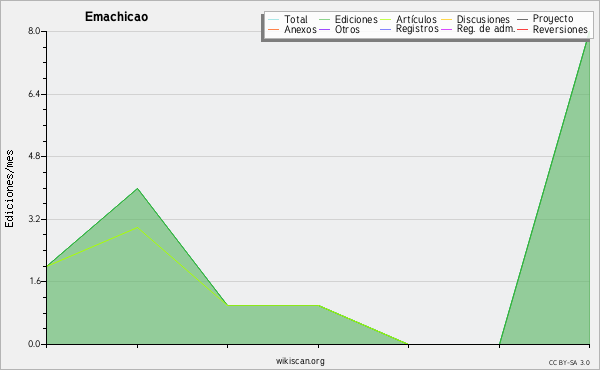Screen dimensions: 600x370
Task: Click the 8.0 y-axis value
Action: click(x=34, y=31)
